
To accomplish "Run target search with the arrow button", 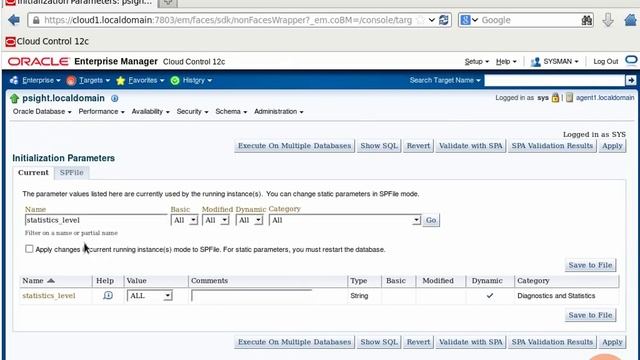I will [x=631, y=80].
